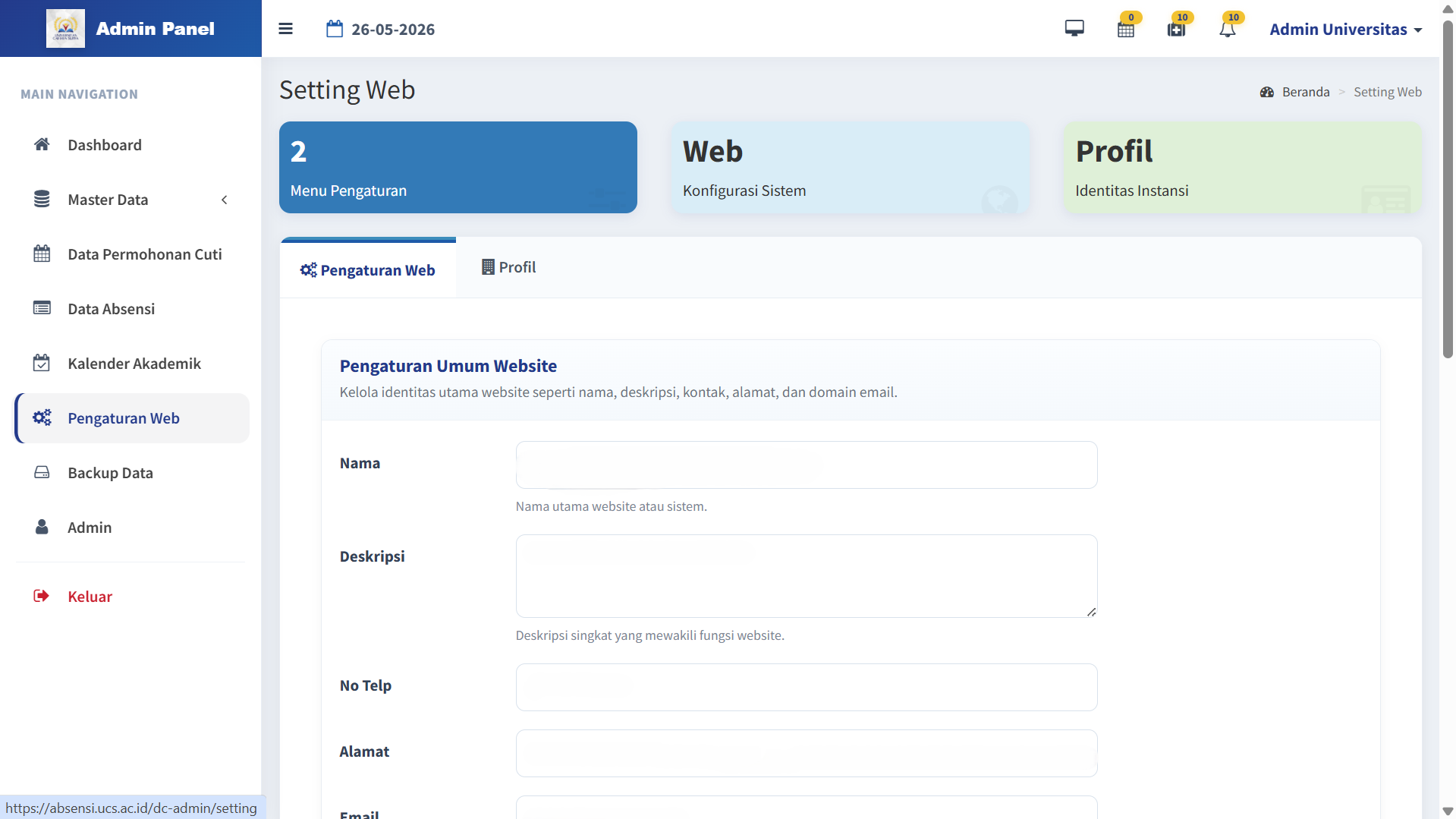This screenshot has width=1456, height=819.
Task: Click the scrollbar up arrow
Action: pyautogui.click(x=1448, y=8)
